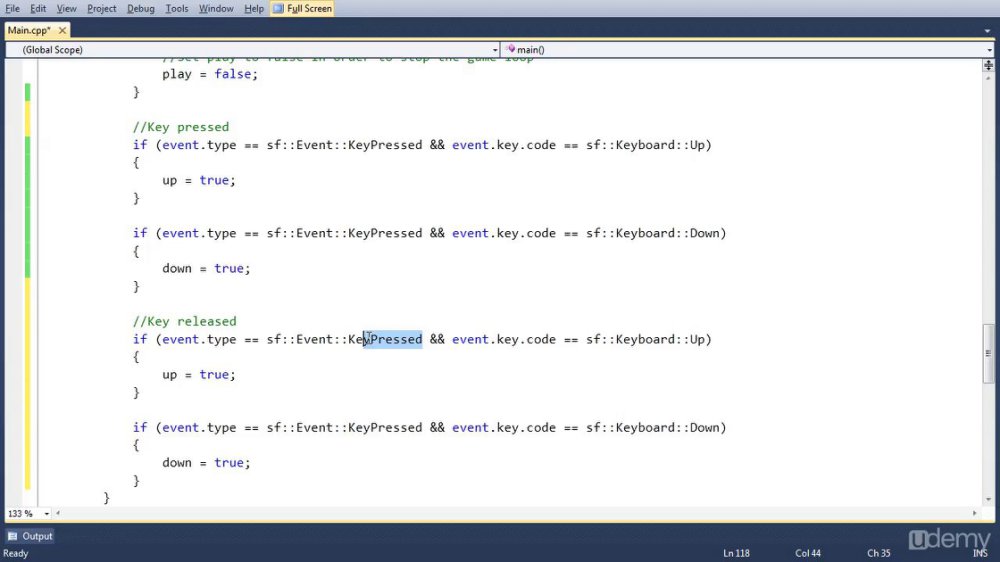Click the Col 44 status indicator
This screenshot has height=562, width=1000.
(807, 553)
